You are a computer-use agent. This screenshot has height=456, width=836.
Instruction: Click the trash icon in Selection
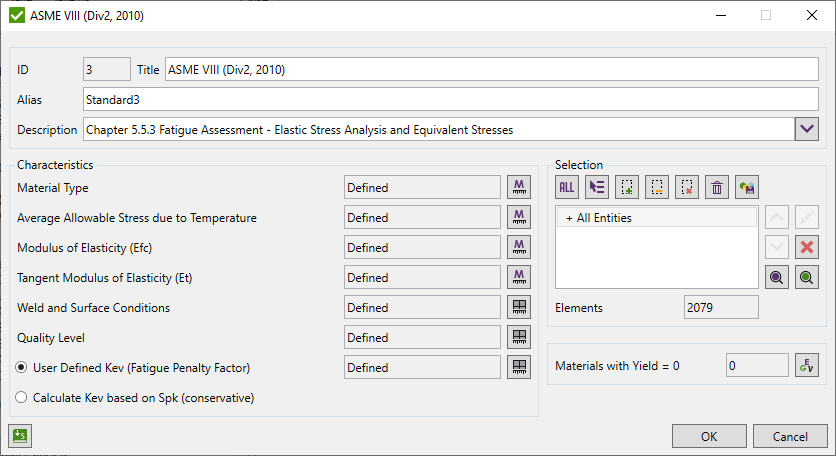coord(717,186)
